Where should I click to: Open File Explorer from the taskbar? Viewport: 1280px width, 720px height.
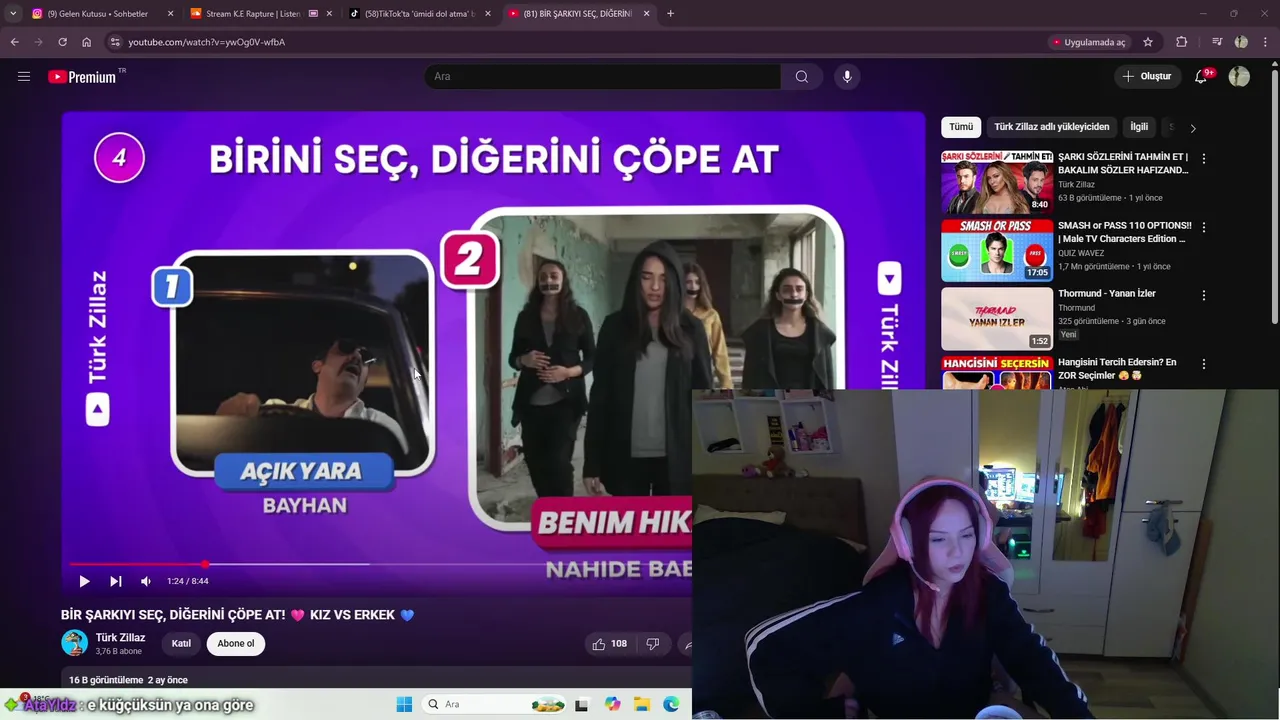(642, 705)
